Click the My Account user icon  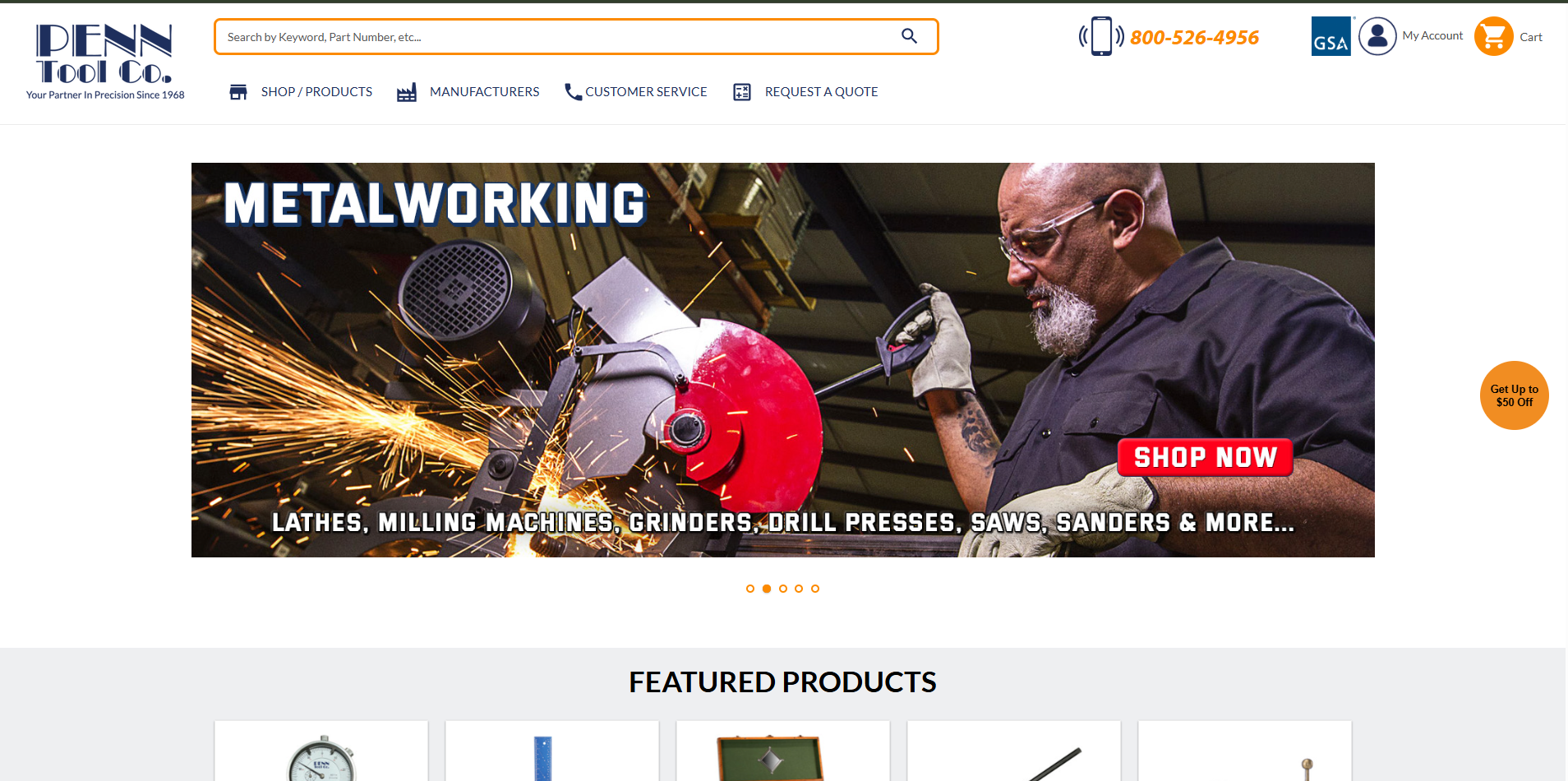coord(1377,36)
